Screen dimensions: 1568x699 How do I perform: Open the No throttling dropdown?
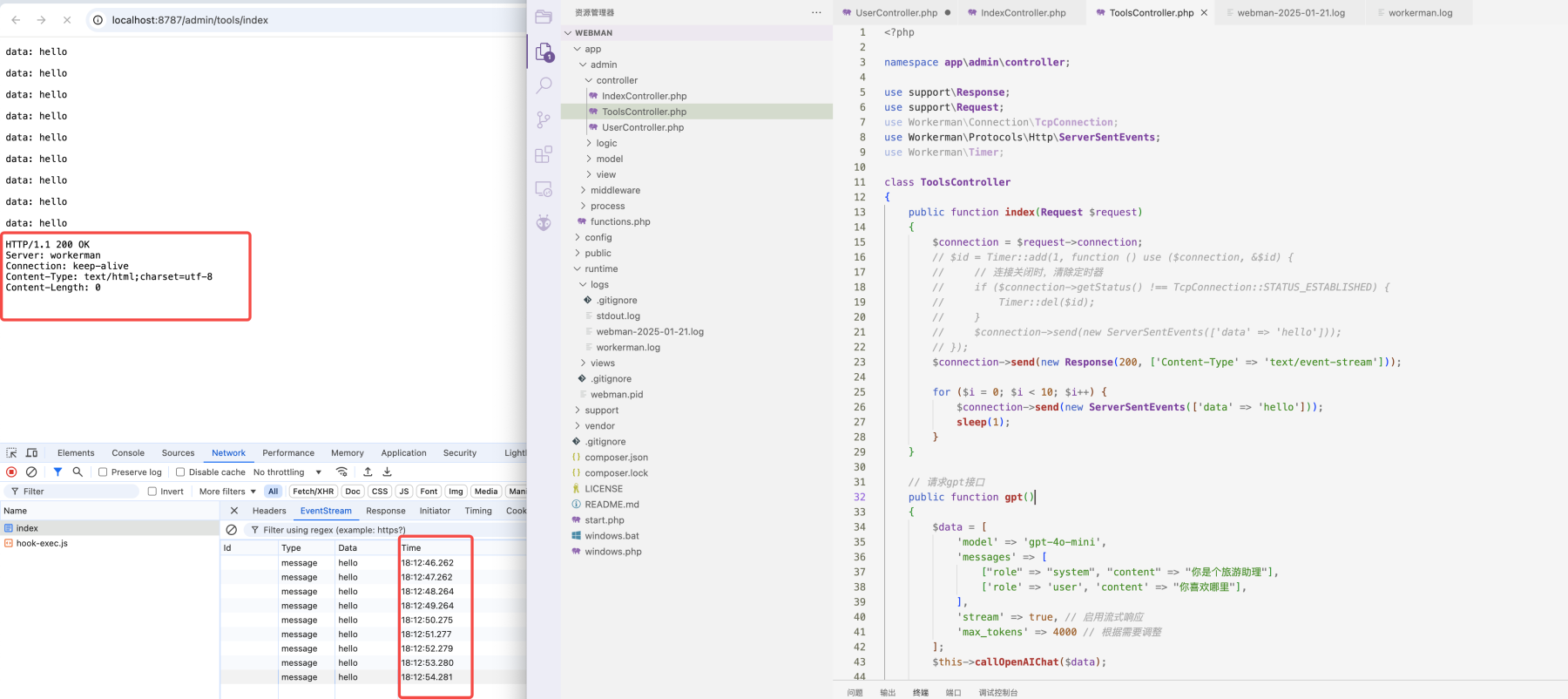pos(287,472)
